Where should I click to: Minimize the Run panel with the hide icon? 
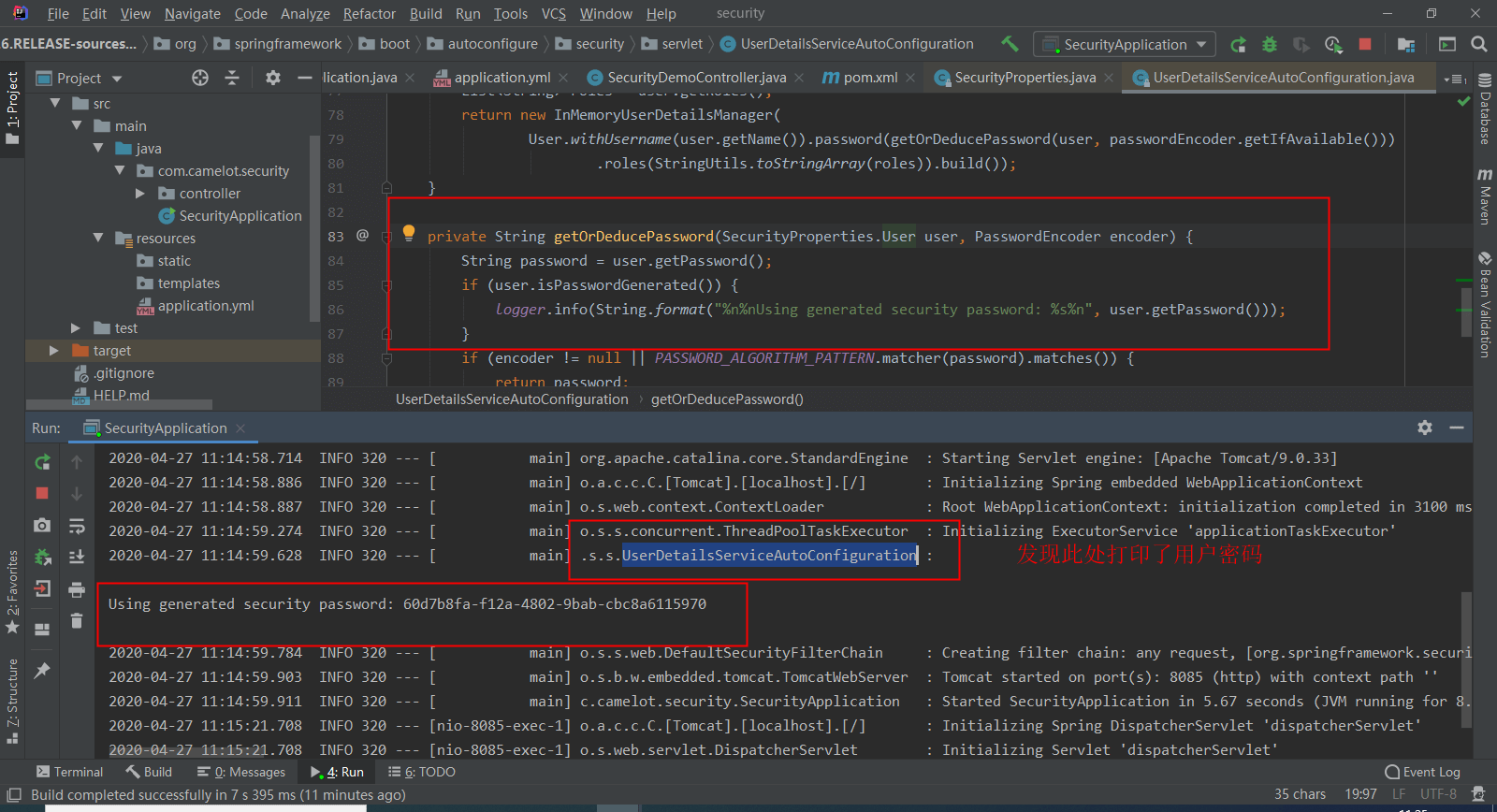click(x=1457, y=428)
